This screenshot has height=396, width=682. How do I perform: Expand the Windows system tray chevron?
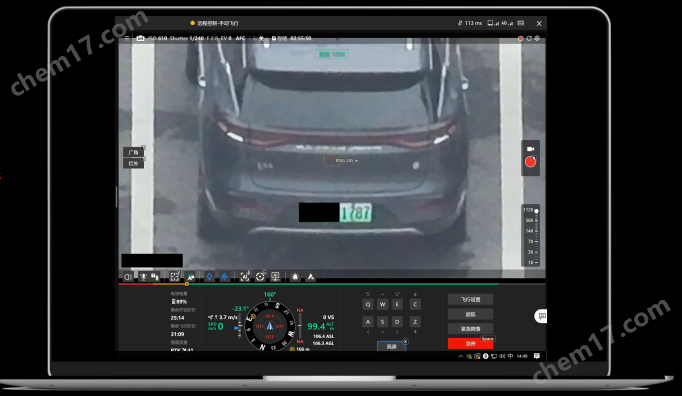pos(461,356)
